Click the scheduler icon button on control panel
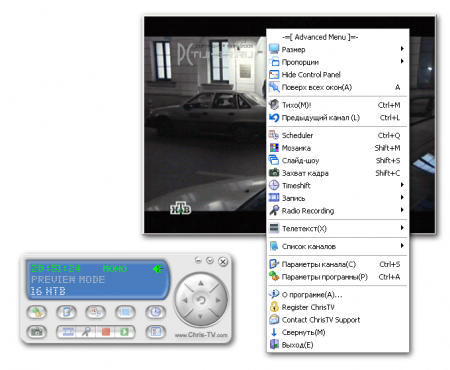Viewport: 450px width, 370px height. coord(95,312)
